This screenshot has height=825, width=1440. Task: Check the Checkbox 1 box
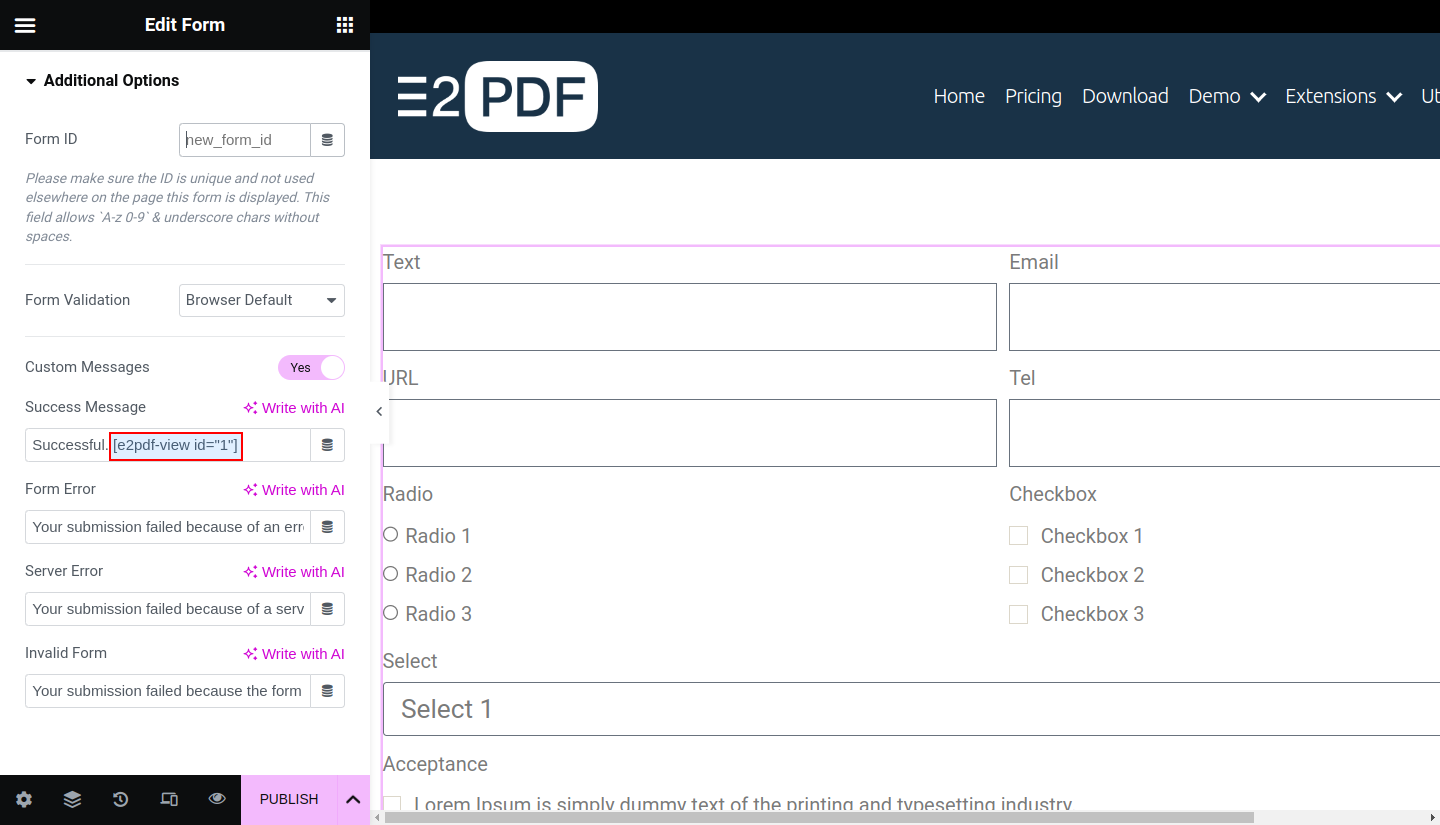click(1018, 536)
